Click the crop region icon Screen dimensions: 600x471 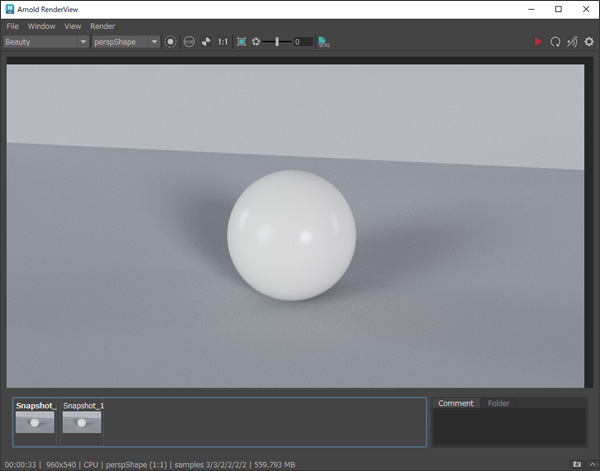(241, 42)
